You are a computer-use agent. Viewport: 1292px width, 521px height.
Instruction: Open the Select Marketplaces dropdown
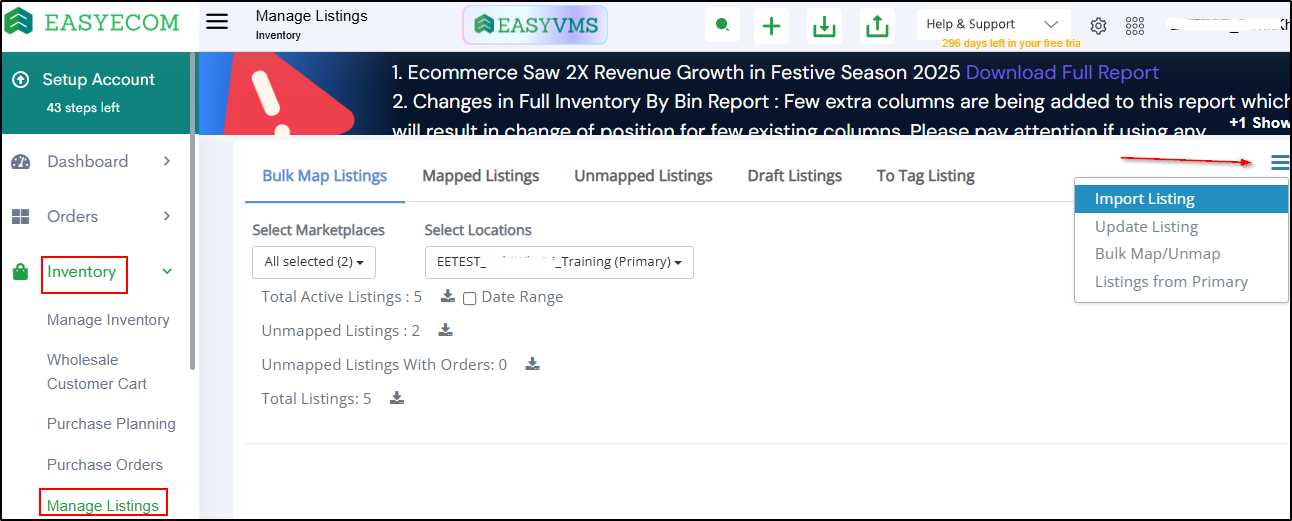313,262
